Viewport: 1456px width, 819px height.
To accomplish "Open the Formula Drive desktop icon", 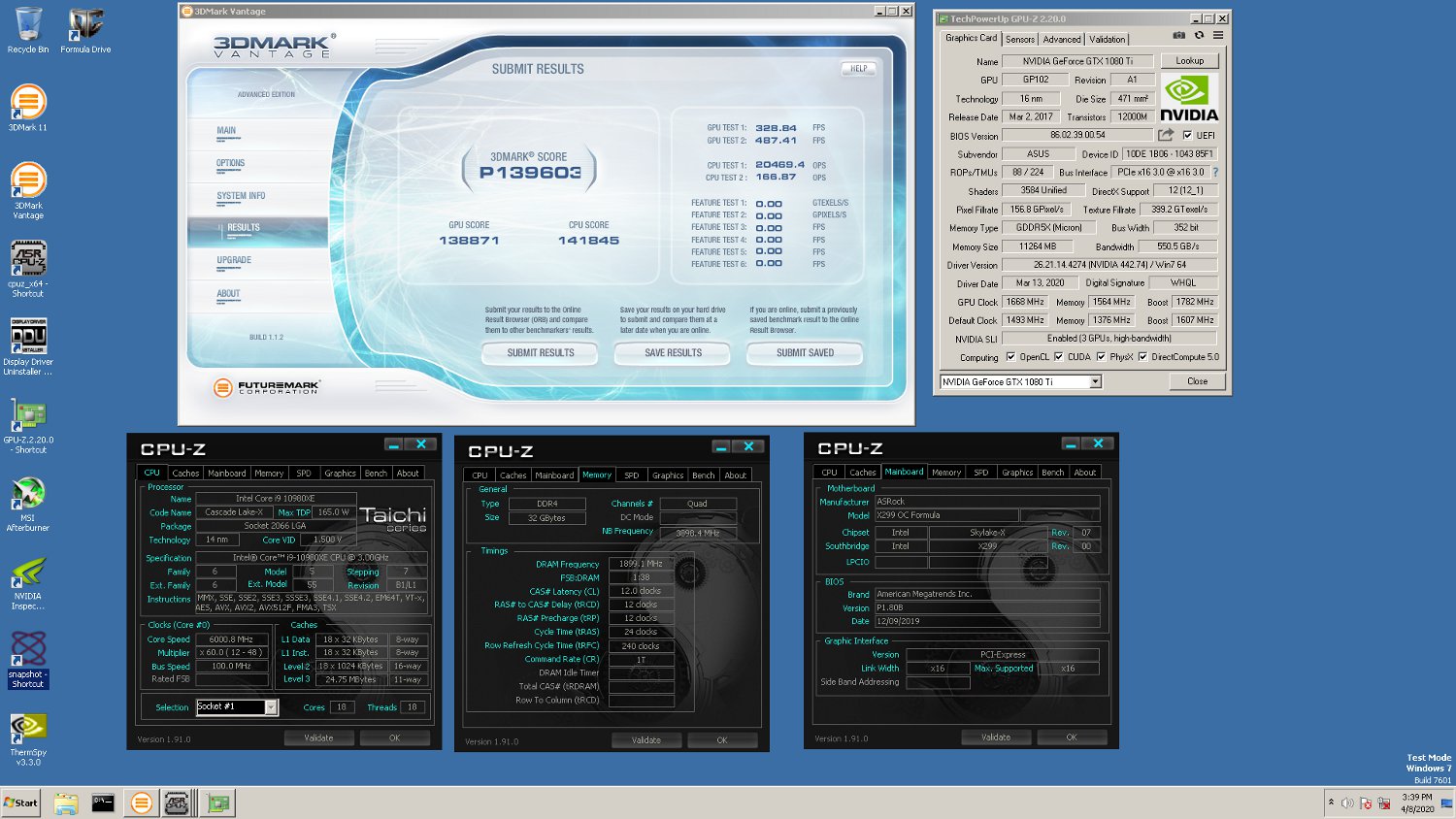I will point(85,30).
